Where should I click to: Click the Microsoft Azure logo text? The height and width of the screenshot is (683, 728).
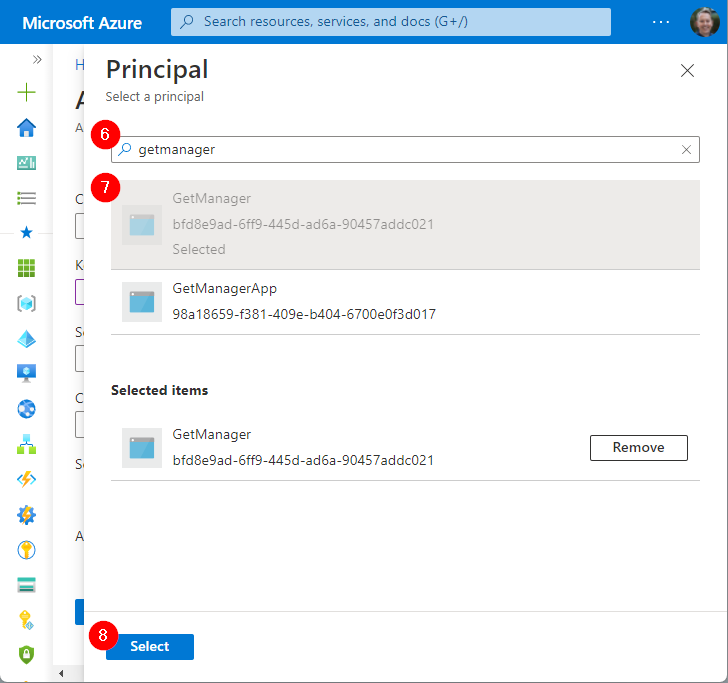point(82,23)
